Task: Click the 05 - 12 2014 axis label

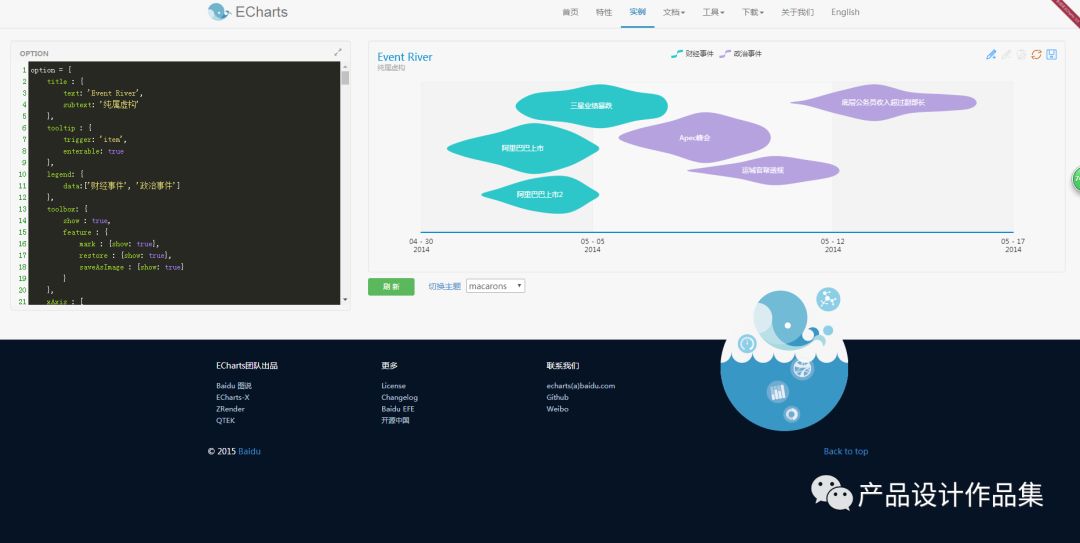Action: [833, 245]
